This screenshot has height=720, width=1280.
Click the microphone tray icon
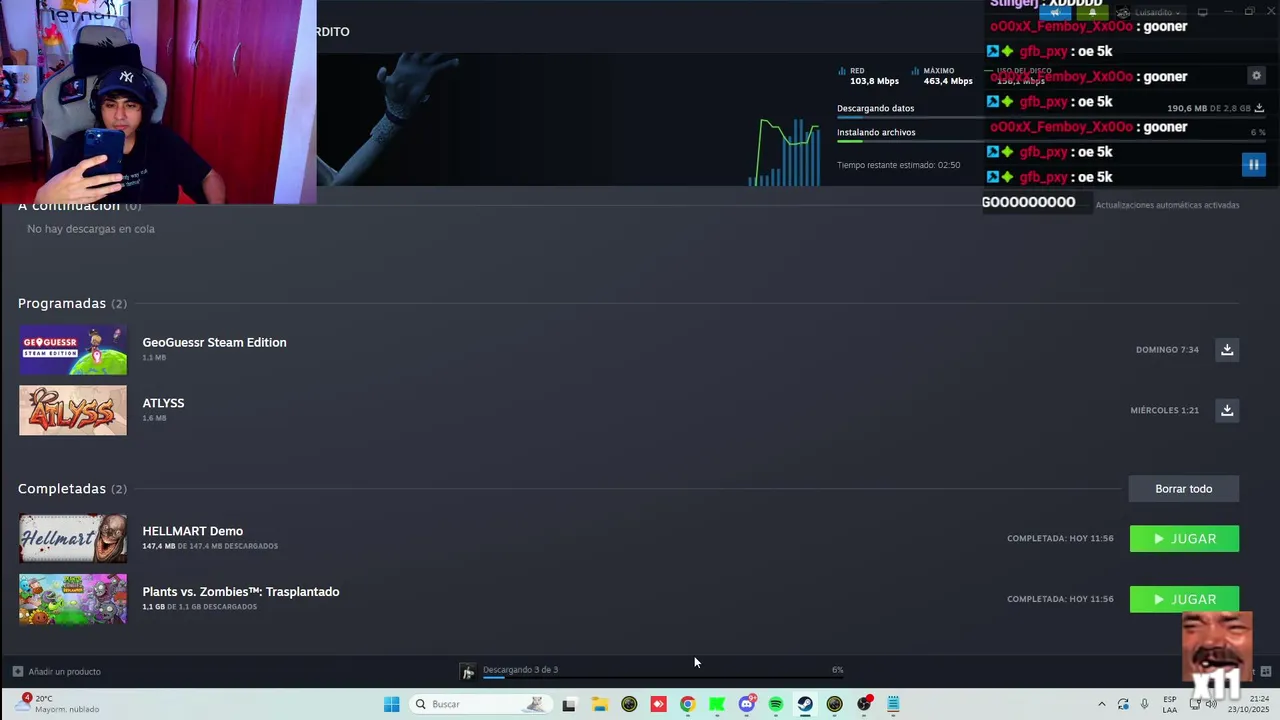click(1145, 704)
